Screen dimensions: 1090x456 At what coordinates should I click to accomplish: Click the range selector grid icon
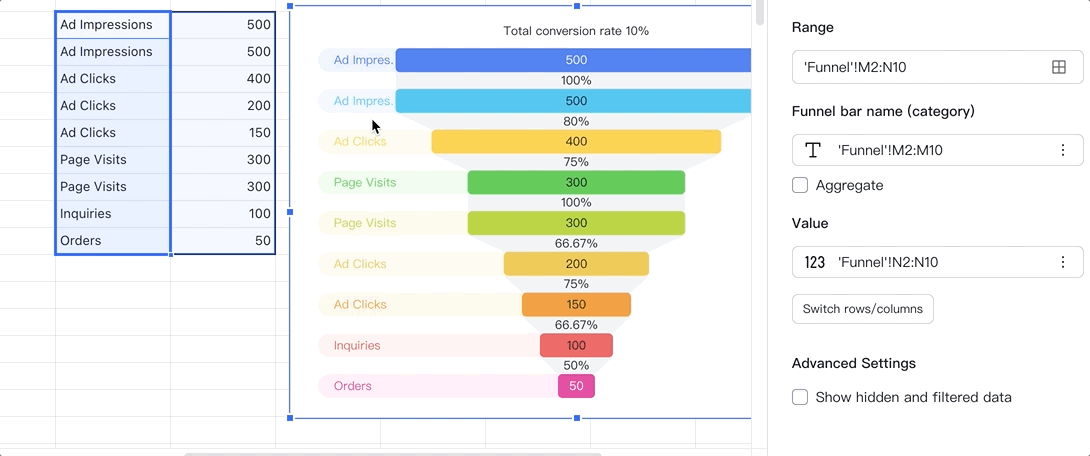1059,67
